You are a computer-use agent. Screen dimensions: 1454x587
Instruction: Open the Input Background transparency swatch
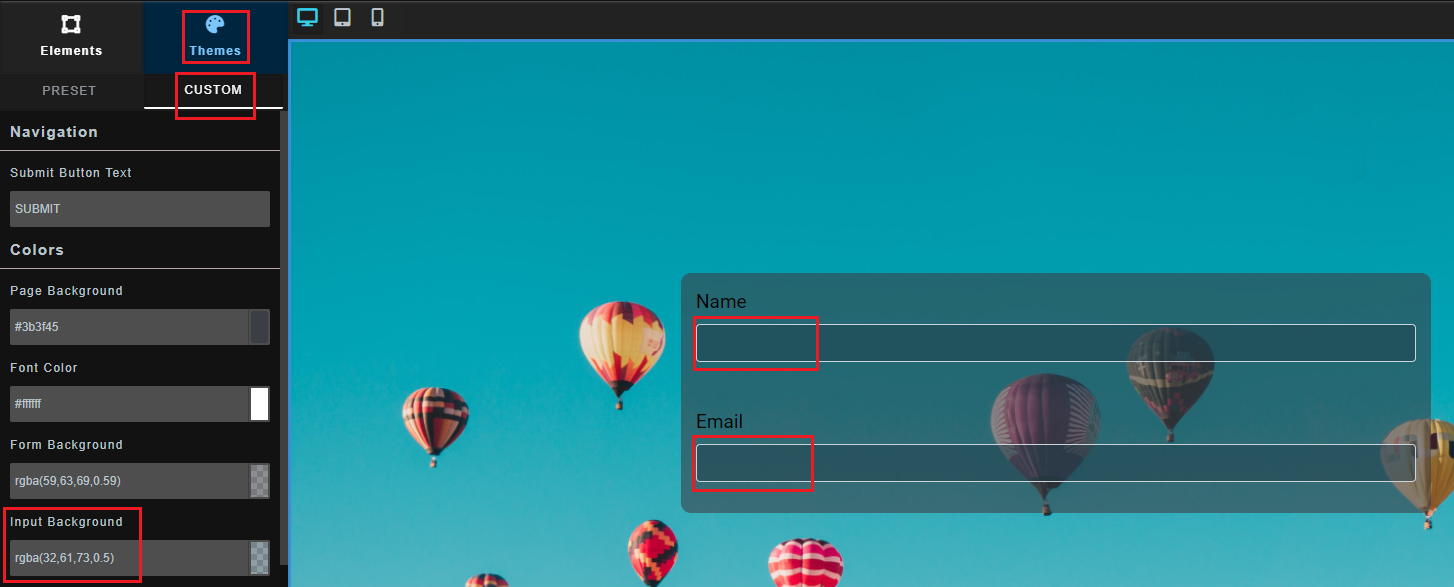pyautogui.click(x=260, y=558)
